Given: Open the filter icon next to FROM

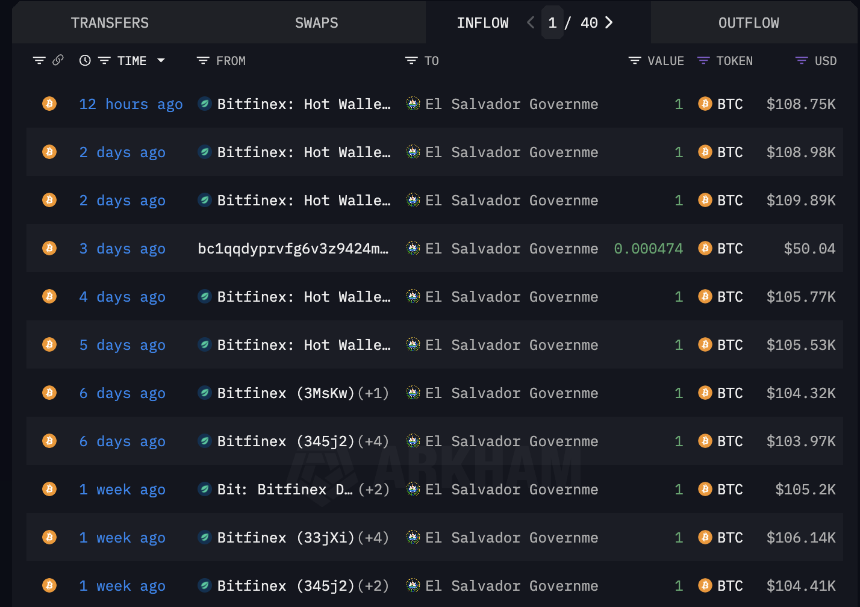Looking at the screenshot, I should click(203, 60).
